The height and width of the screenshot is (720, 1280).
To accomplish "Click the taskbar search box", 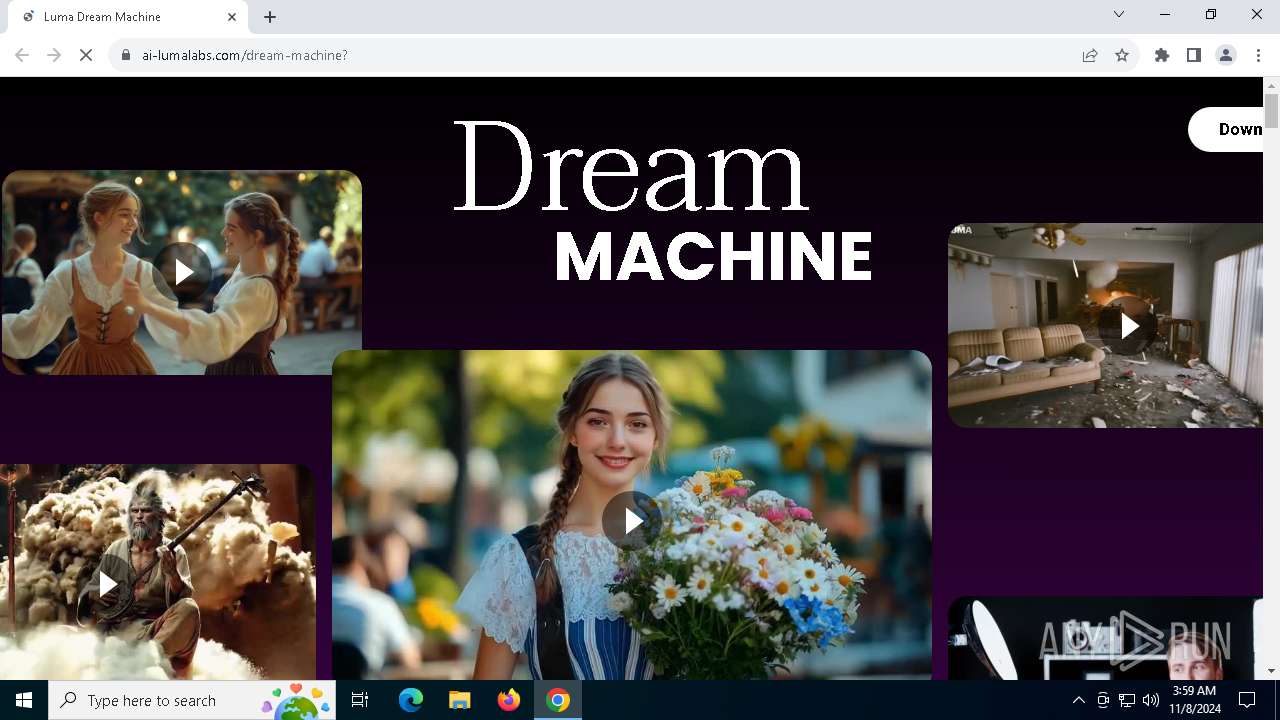I will [192, 700].
